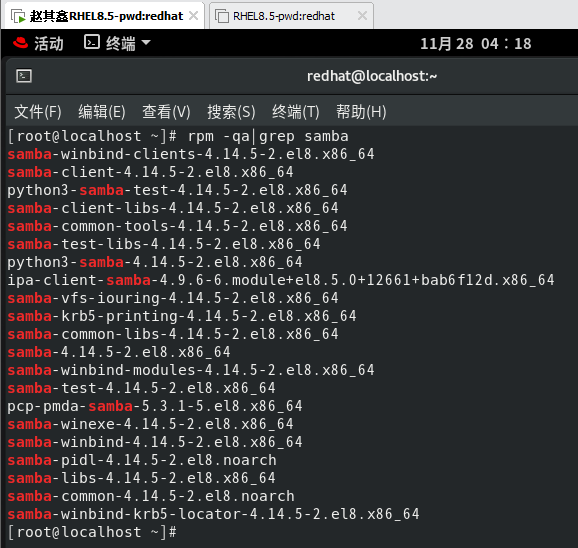The width and height of the screenshot is (578, 548).
Task: Open the 帮助(H) menu
Action: click(x=361, y=112)
